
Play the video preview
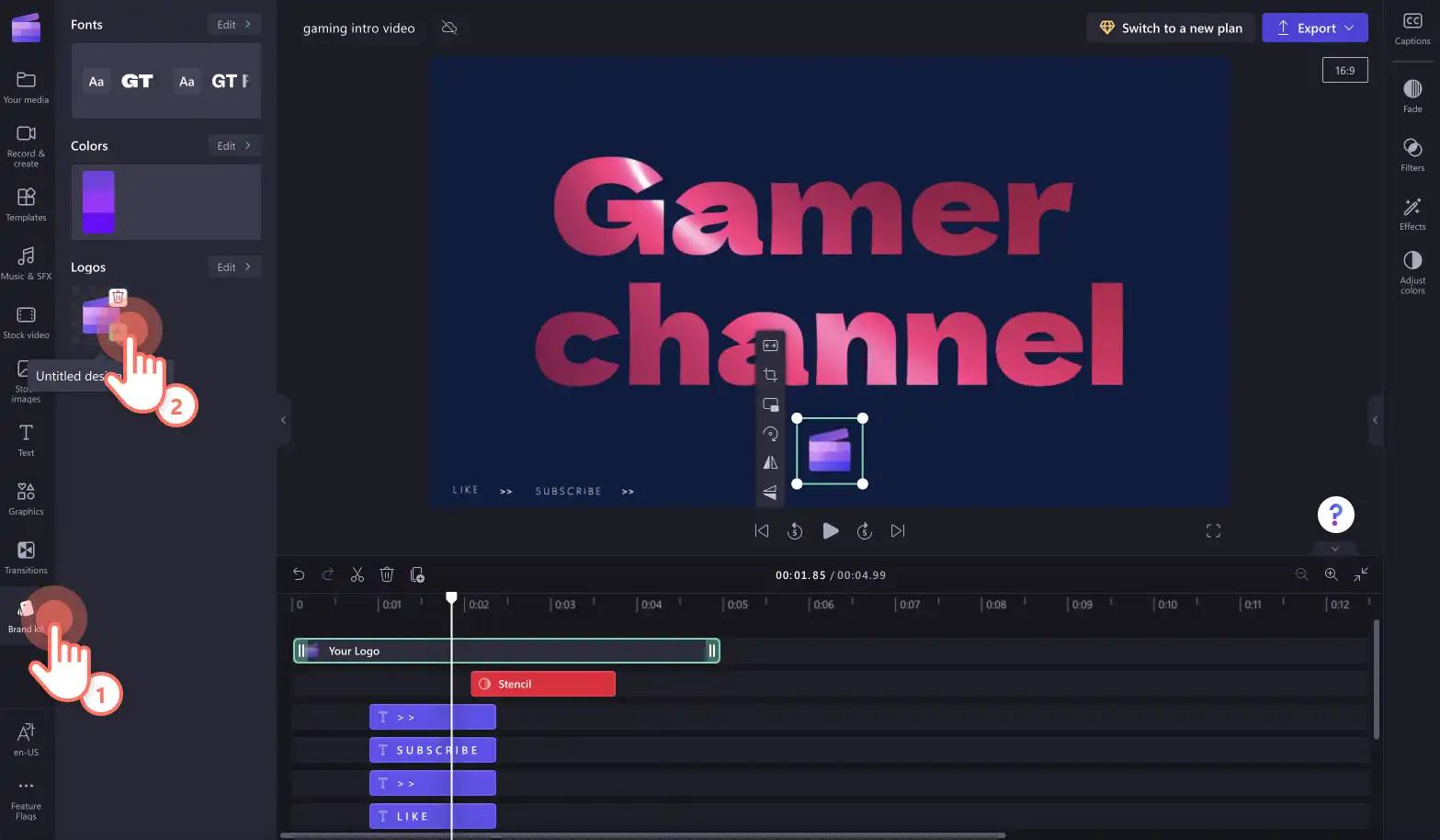point(830,531)
